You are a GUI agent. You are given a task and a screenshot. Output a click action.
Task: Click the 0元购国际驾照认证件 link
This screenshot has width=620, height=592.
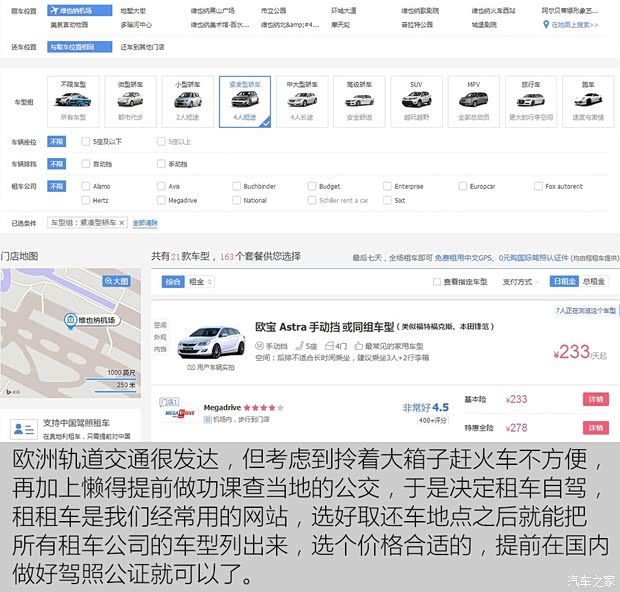(533, 258)
